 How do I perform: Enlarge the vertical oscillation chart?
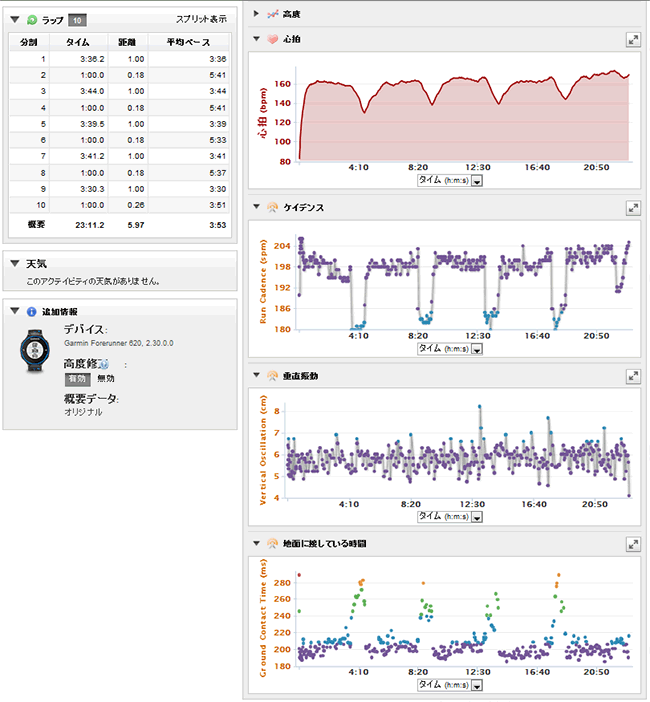[x=633, y=376]
